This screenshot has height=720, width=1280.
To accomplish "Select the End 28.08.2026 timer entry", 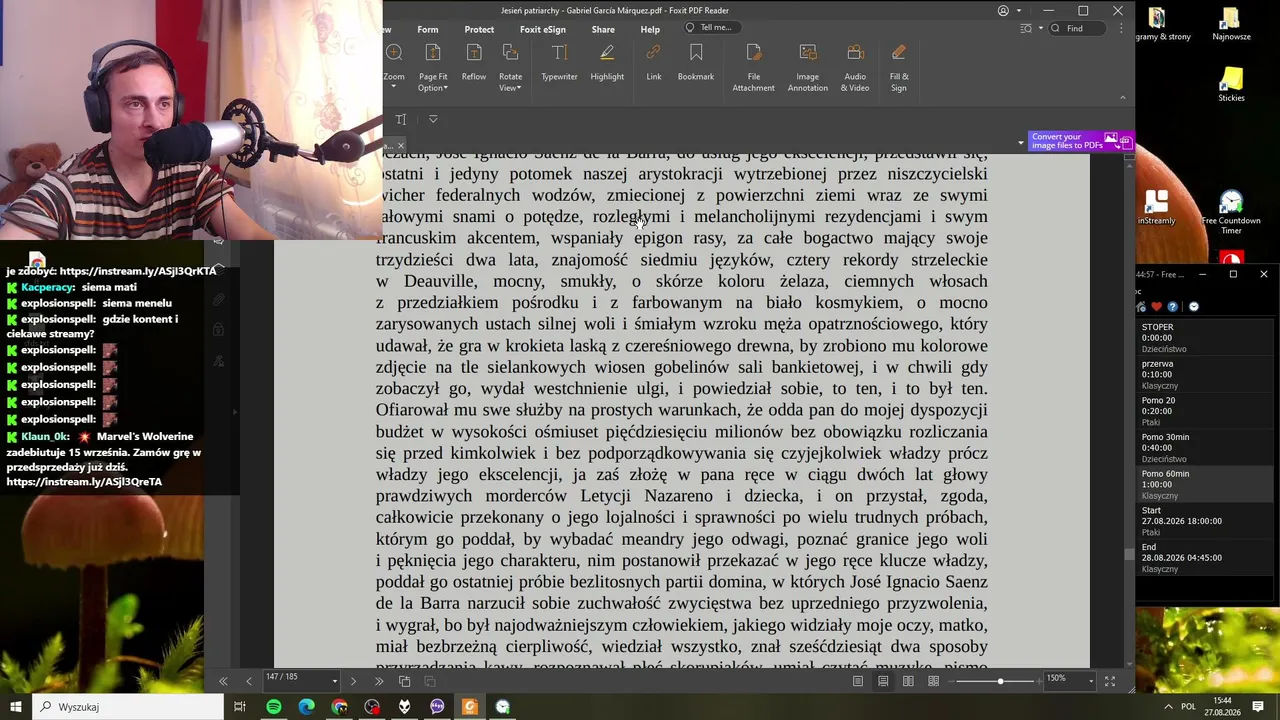I will coord(1203,558).
